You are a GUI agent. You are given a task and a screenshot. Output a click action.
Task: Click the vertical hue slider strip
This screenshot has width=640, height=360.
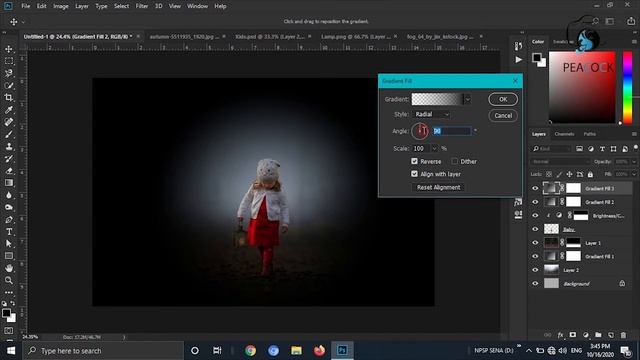pos(627,87)
